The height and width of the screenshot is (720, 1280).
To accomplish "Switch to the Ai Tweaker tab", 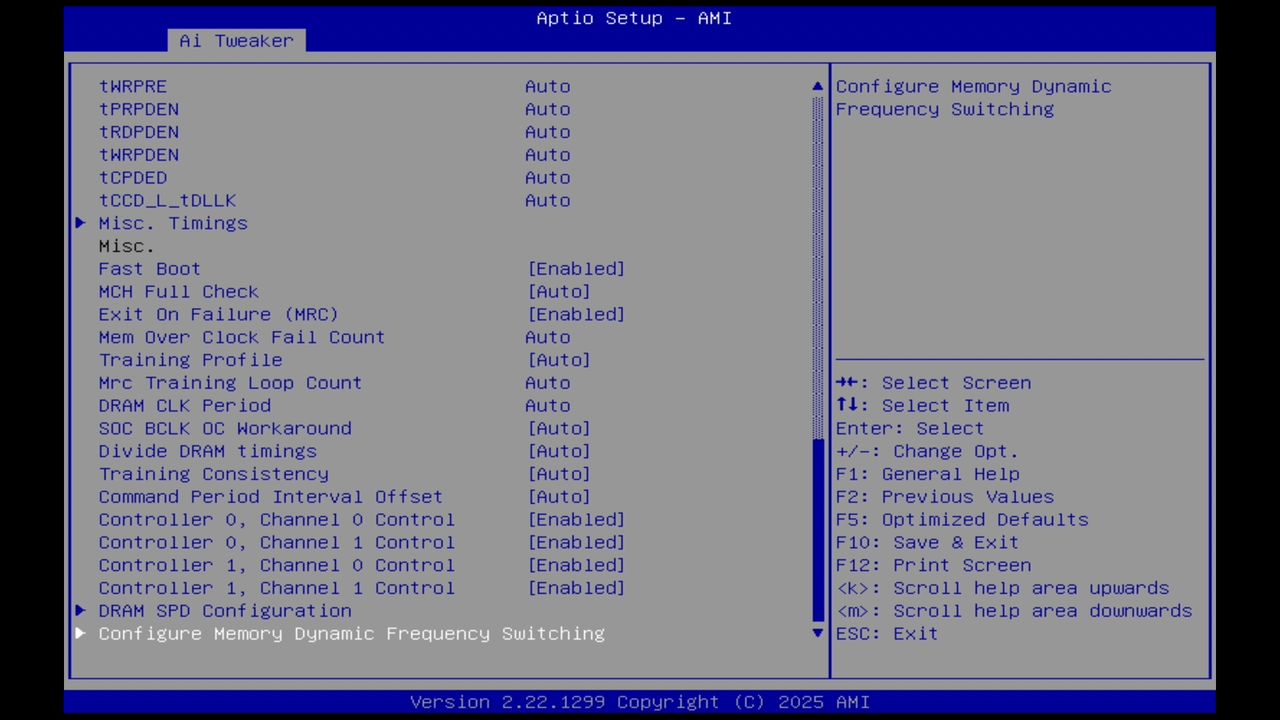I will click(x=236, y=40).
